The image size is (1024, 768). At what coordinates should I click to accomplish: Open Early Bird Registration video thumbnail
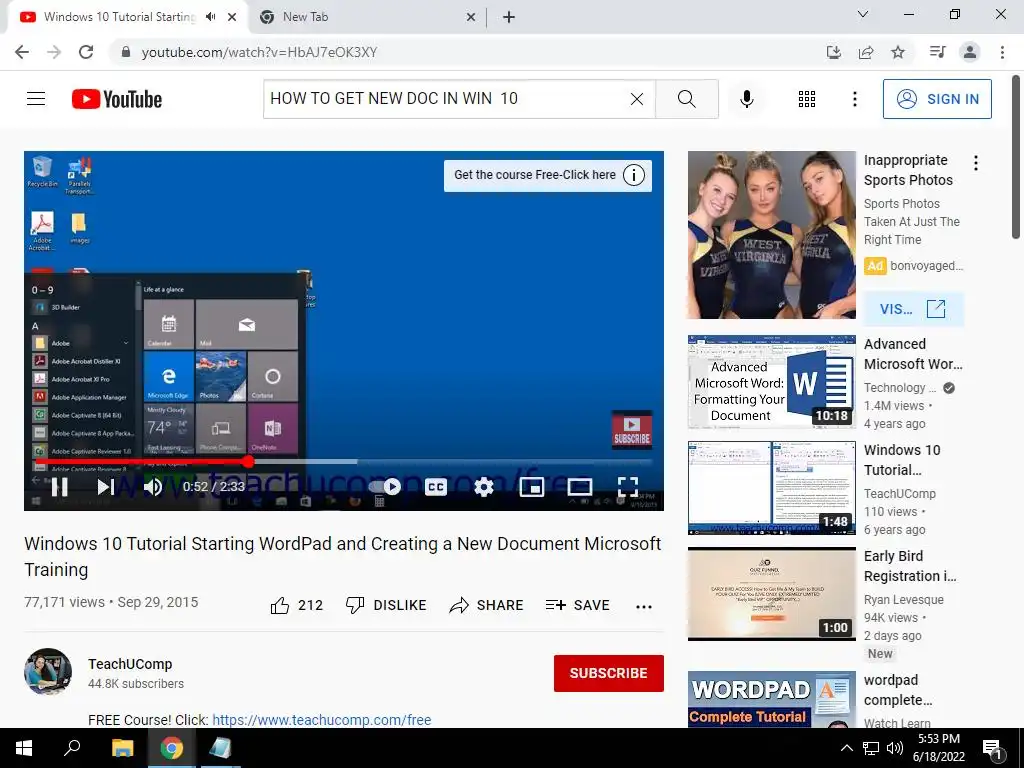[x=771, y=594]
